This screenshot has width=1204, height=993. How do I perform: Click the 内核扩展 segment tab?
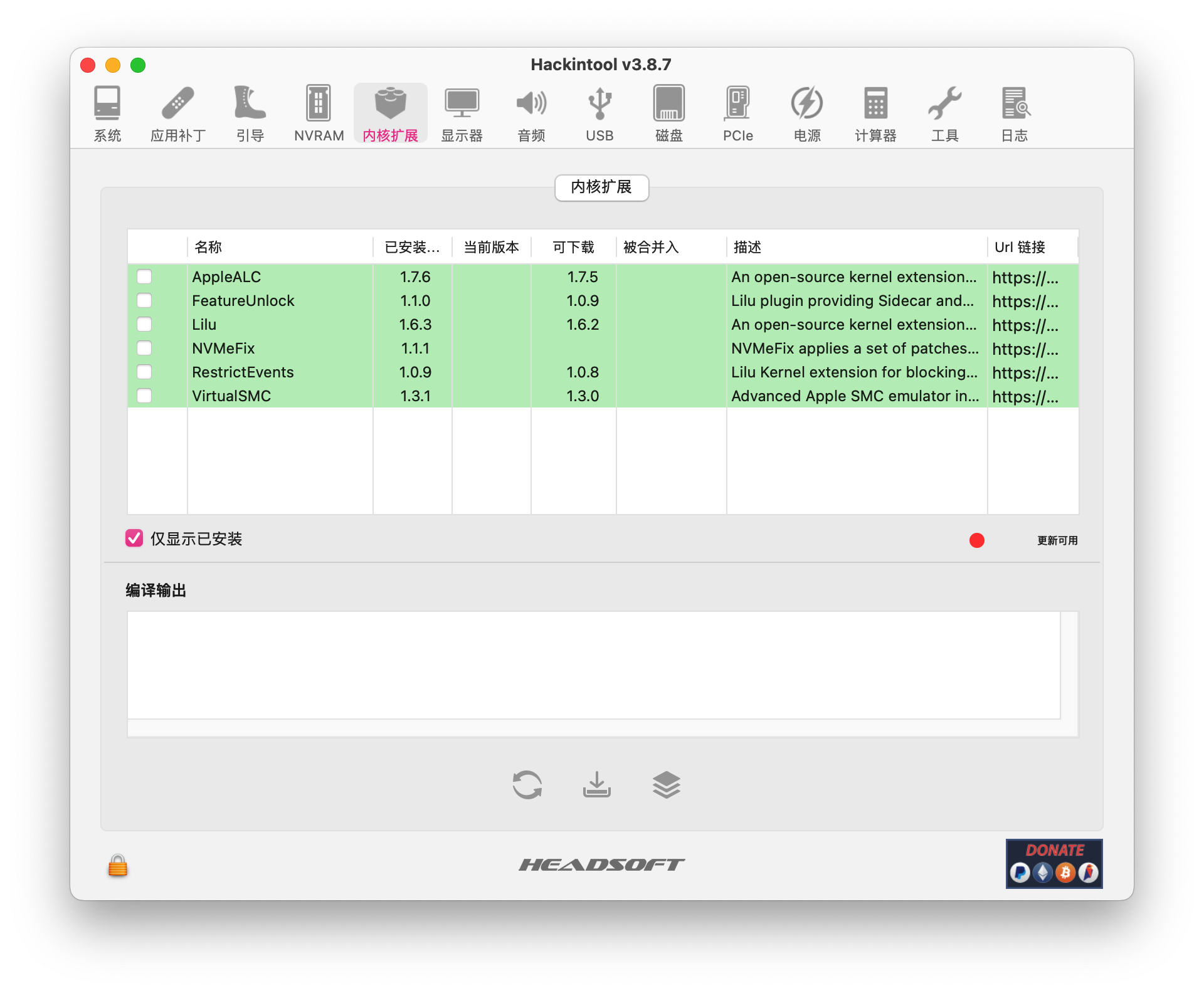[x=601, y=187]
